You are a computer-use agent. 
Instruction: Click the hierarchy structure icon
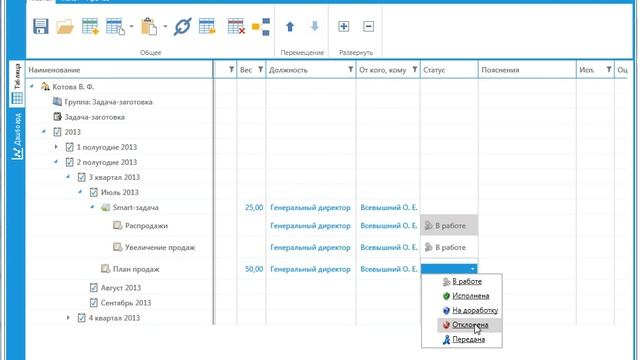click(x=261, y=27)
